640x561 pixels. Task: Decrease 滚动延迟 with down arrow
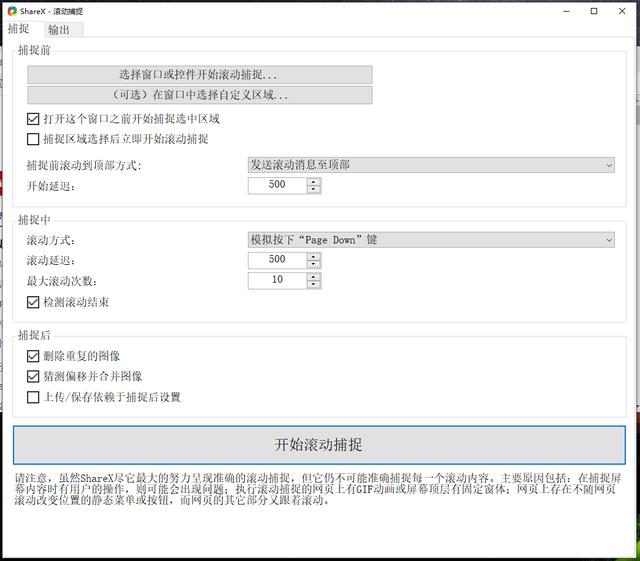(313, 264)
